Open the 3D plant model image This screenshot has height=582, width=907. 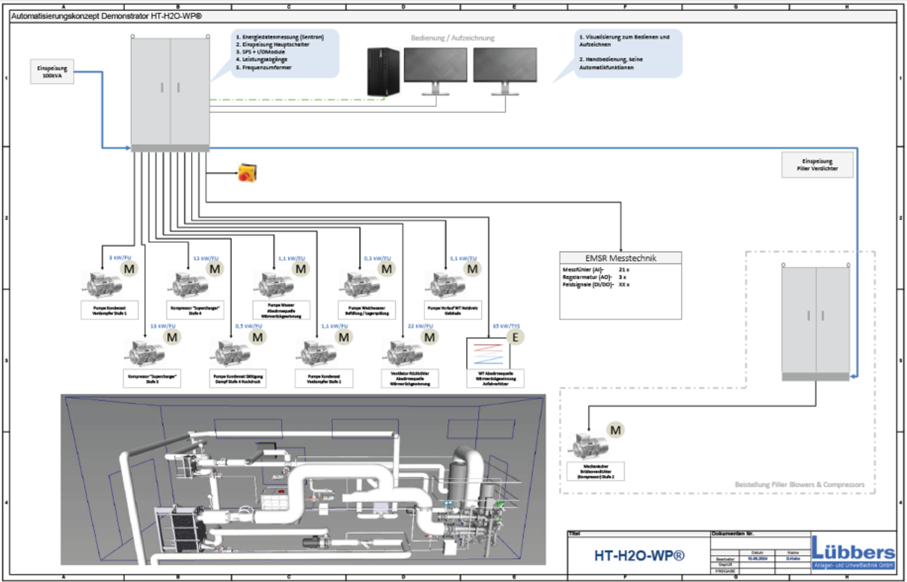[301, 478]
